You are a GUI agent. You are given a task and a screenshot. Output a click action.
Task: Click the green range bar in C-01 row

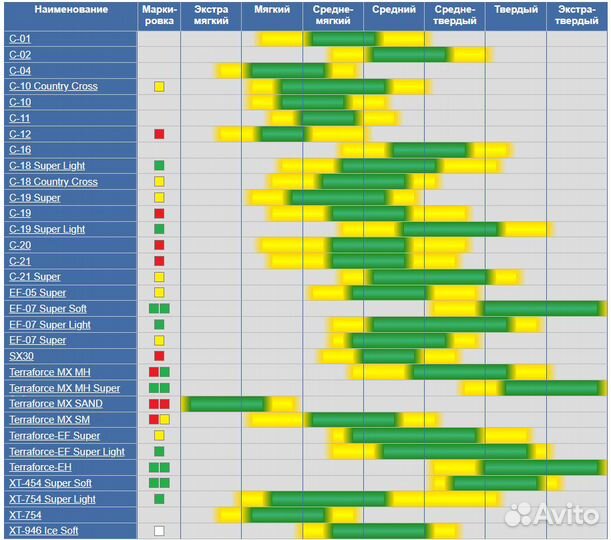click(343, 39)
